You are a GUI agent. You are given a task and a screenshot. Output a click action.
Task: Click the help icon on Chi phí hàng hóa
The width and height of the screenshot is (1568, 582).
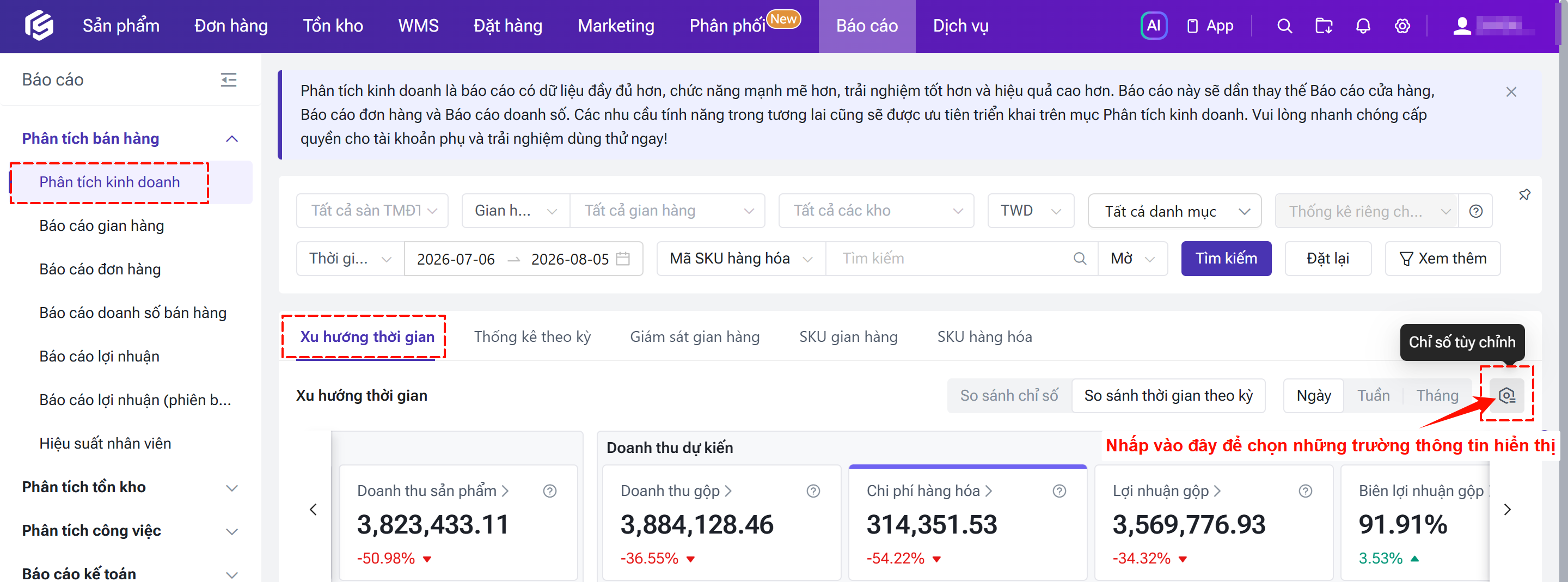tap(1059, 491)
